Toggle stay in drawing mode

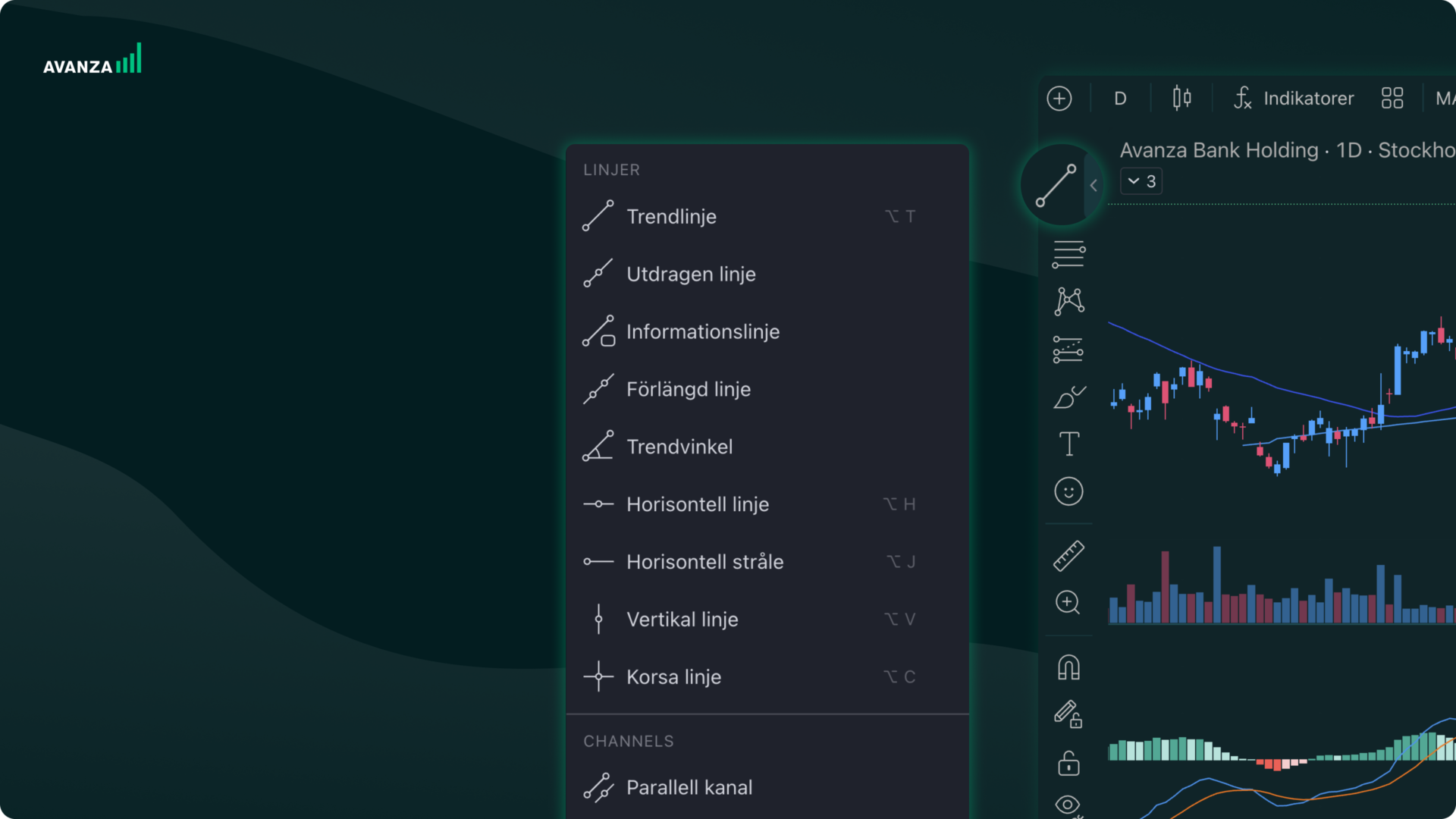[1068, 714]
